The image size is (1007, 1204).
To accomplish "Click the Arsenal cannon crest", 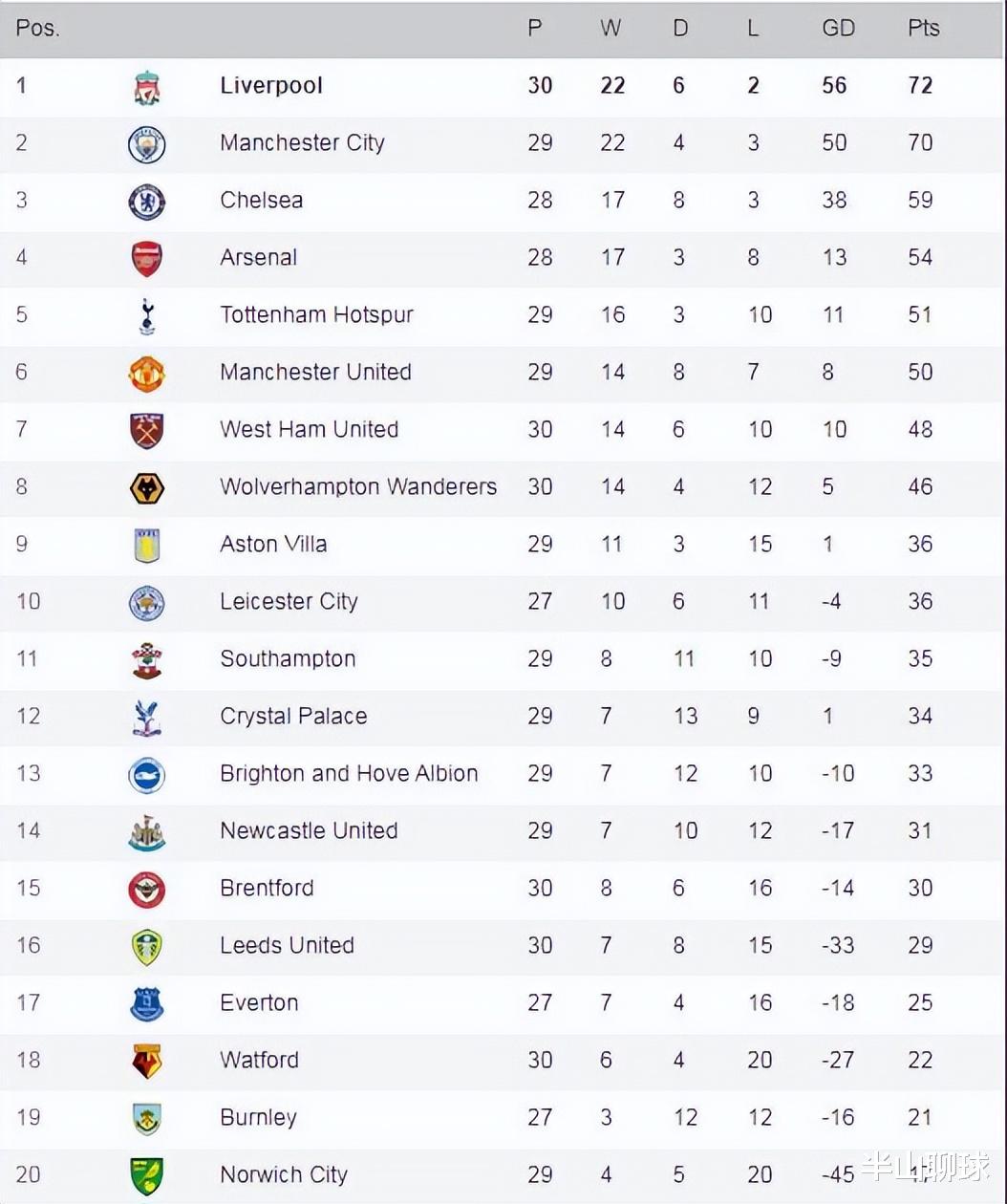I will tap(147, 259).
